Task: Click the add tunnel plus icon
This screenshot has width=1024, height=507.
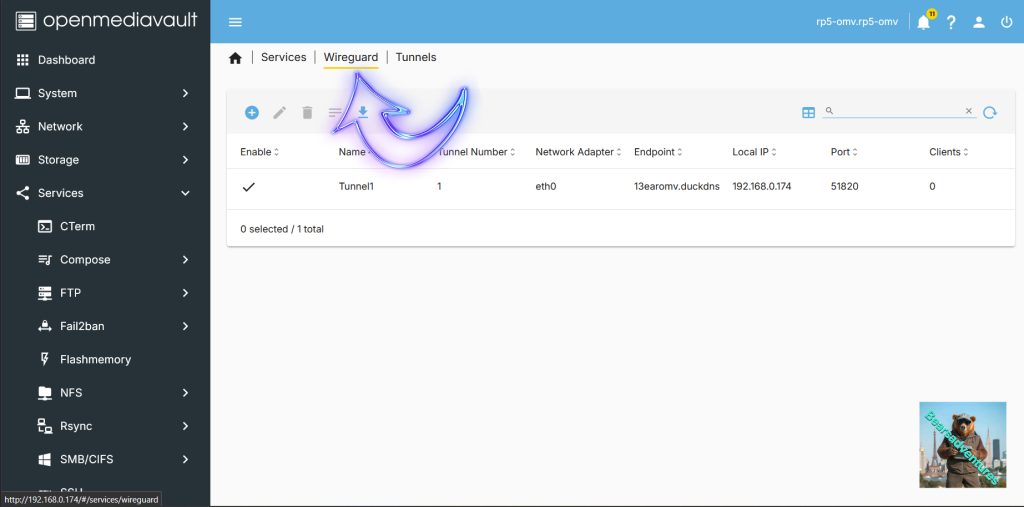Action: 252,113
